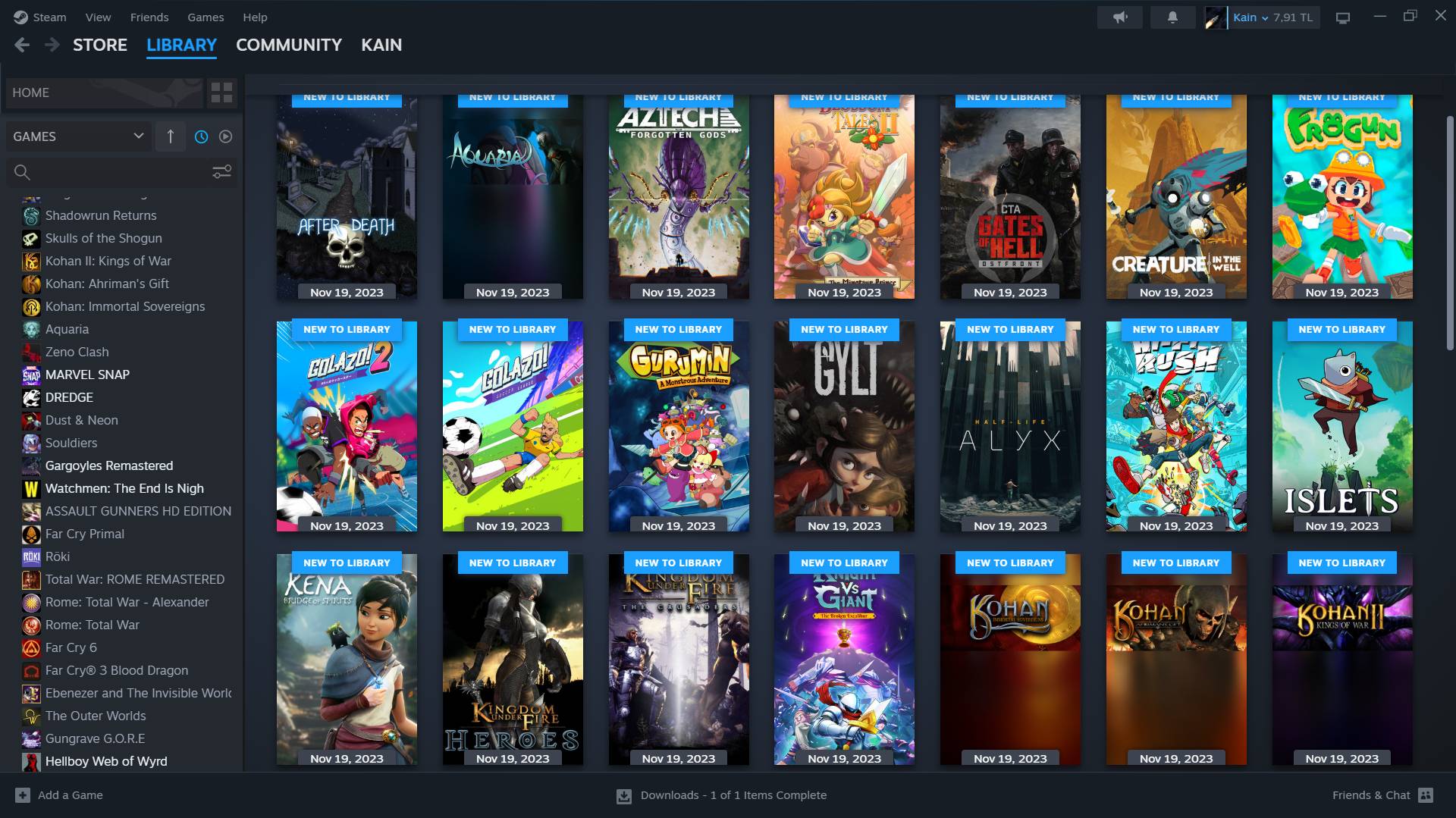Screen dimensions: 1456x818
Task: Open the Friends menu
Action: [149, 17]
